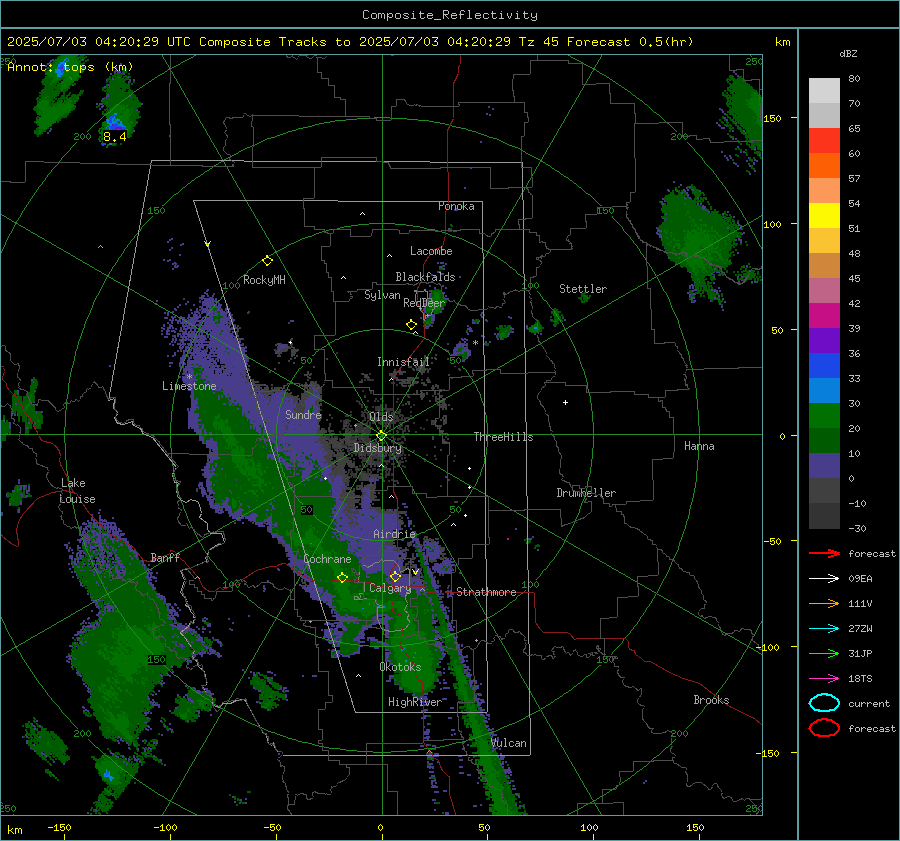Select the magenta 18TS track arrow
This screenshot has width=900, height=841.
824,679
